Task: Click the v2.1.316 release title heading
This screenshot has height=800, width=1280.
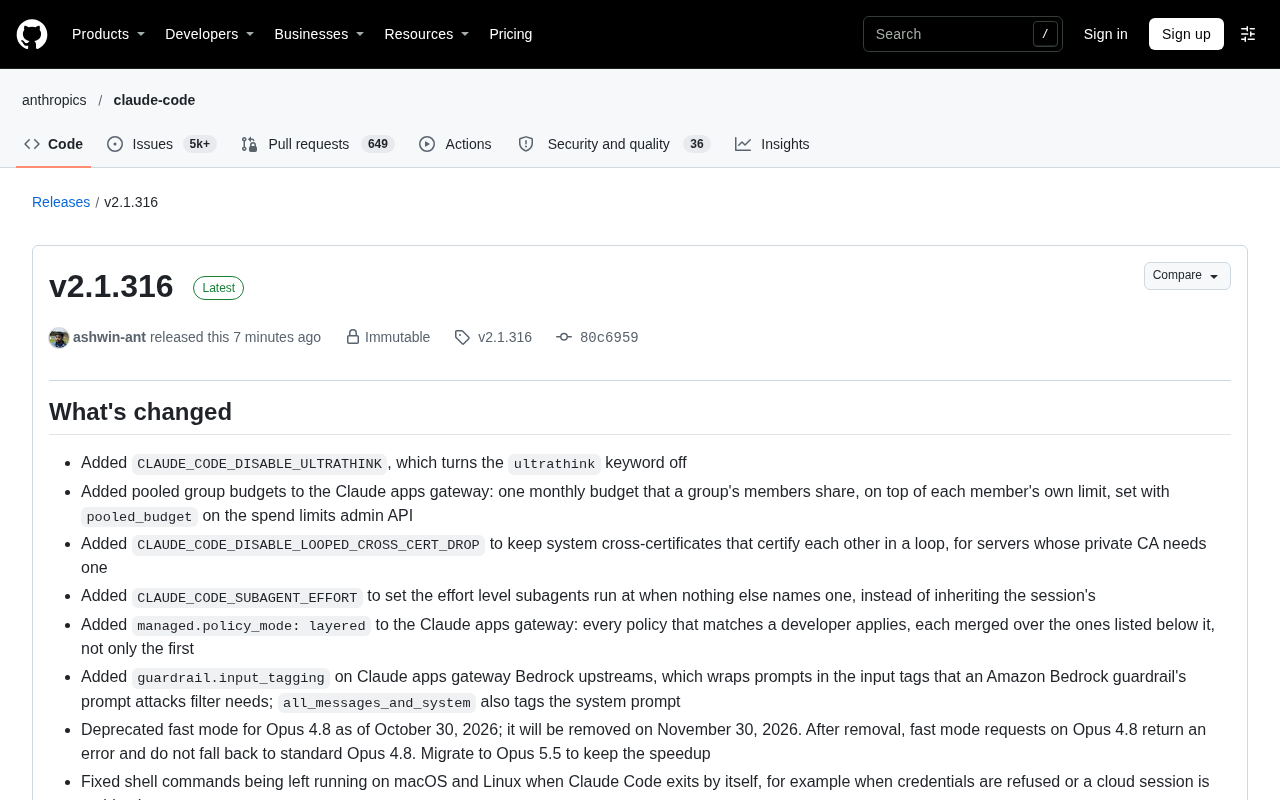Action: coord(111,286)
